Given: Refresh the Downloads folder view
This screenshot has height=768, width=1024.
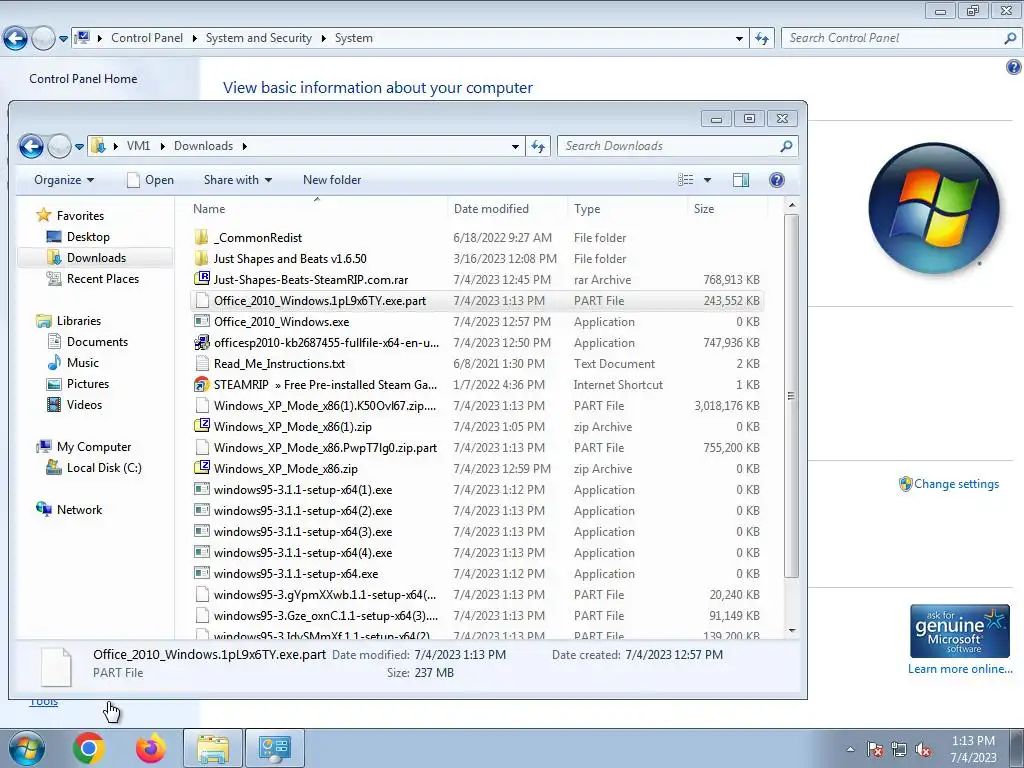Looking at the screenshot, I should coord(538,146).
